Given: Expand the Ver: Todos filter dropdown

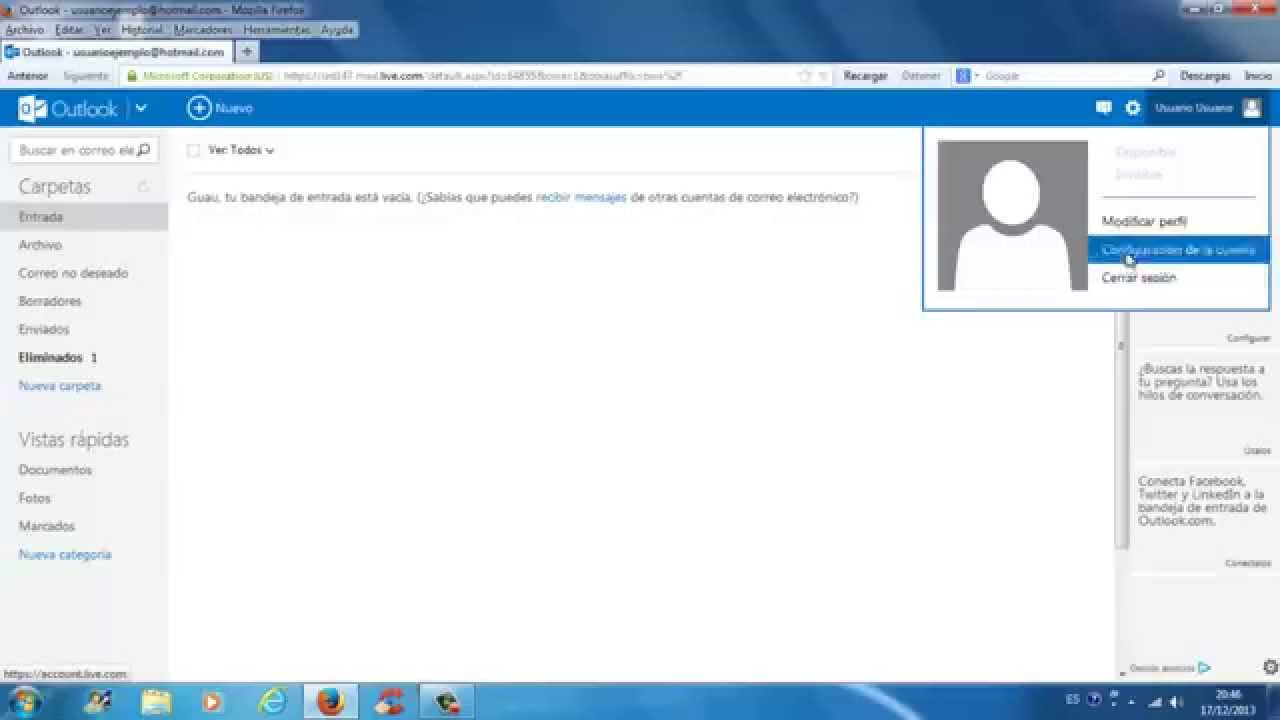Looking at the screenshot, I should [241, 150].
